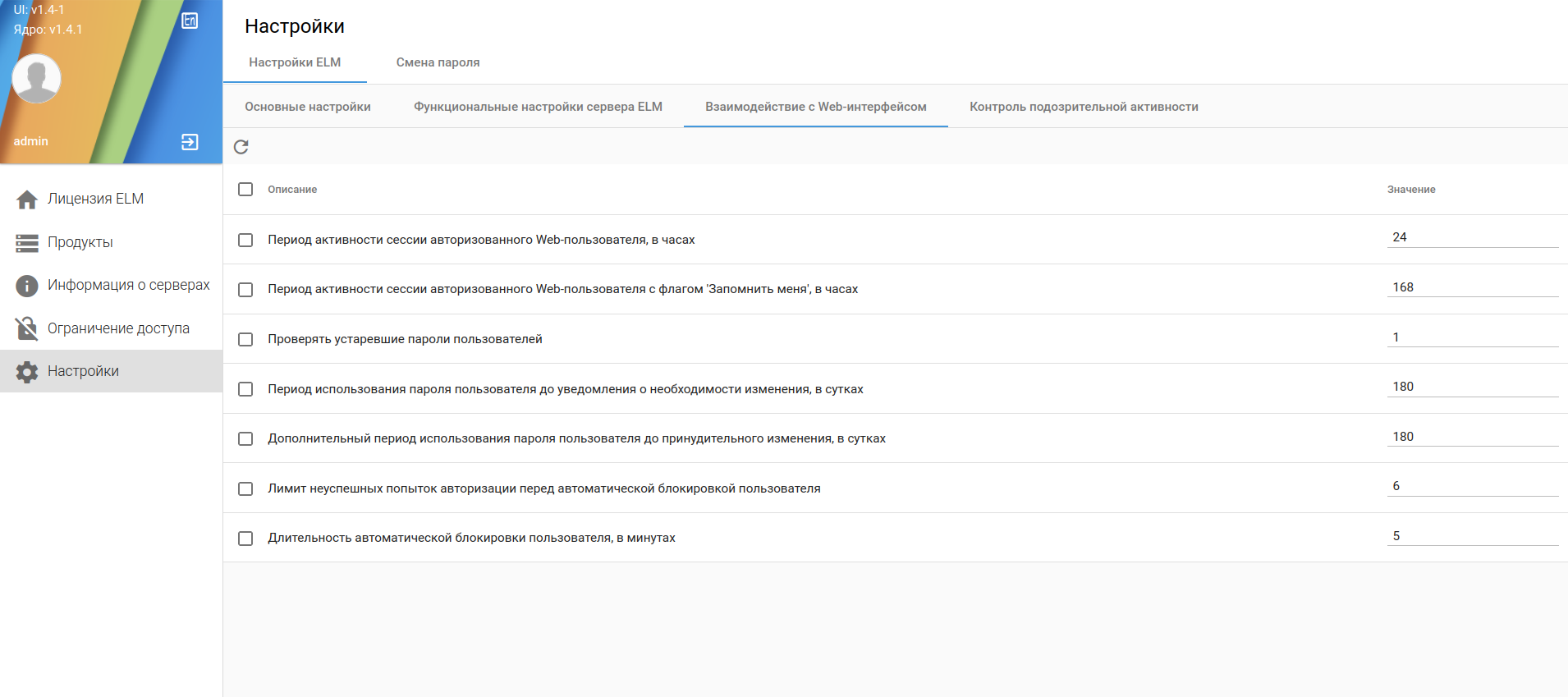Click the home icon beside Лицензия ELM
Image resolution: width=1568 pixels, height=697 pixels.
pyautogui.click(x=27, y=199)
